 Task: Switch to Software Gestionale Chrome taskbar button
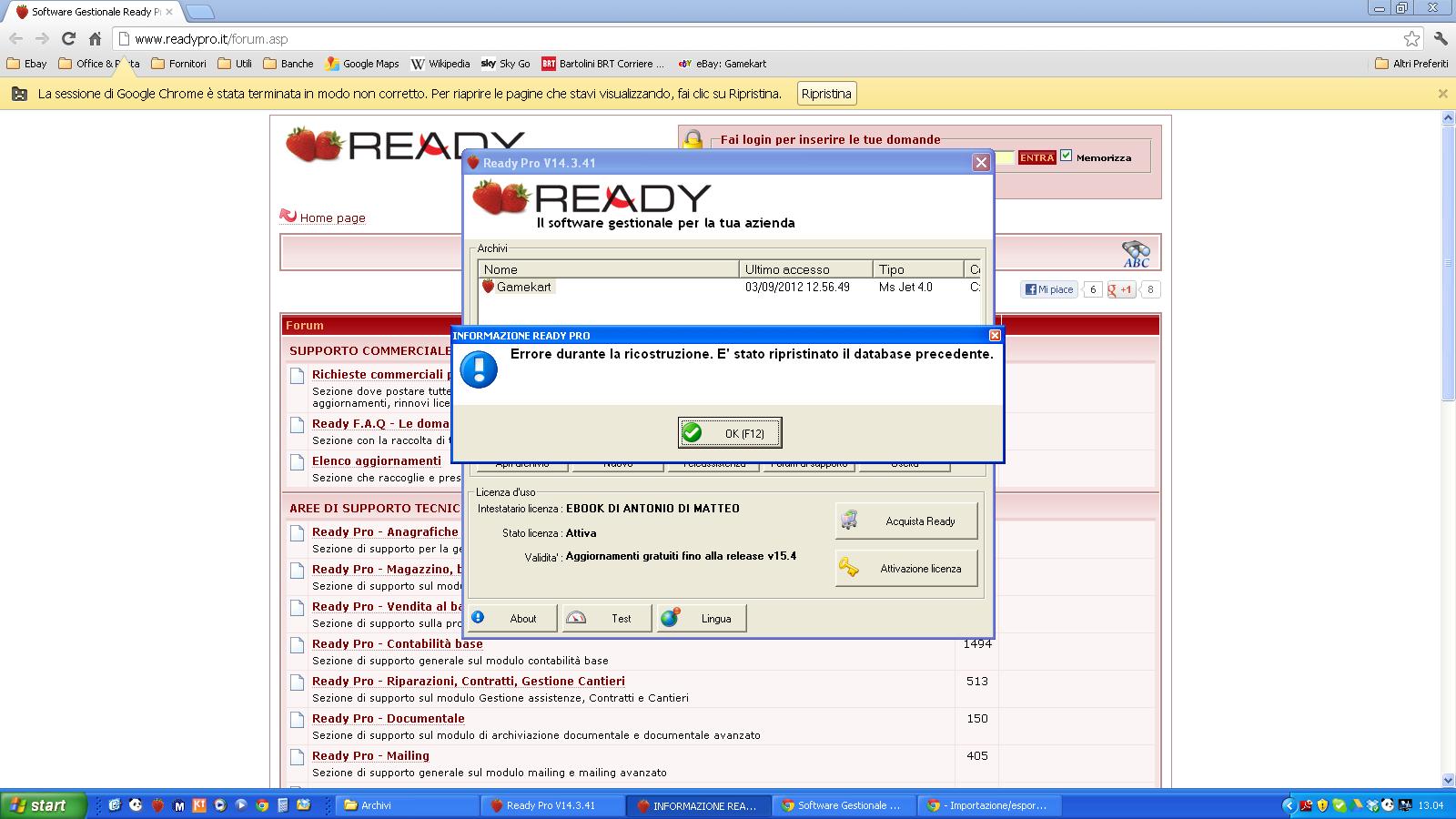click(844, 805)
